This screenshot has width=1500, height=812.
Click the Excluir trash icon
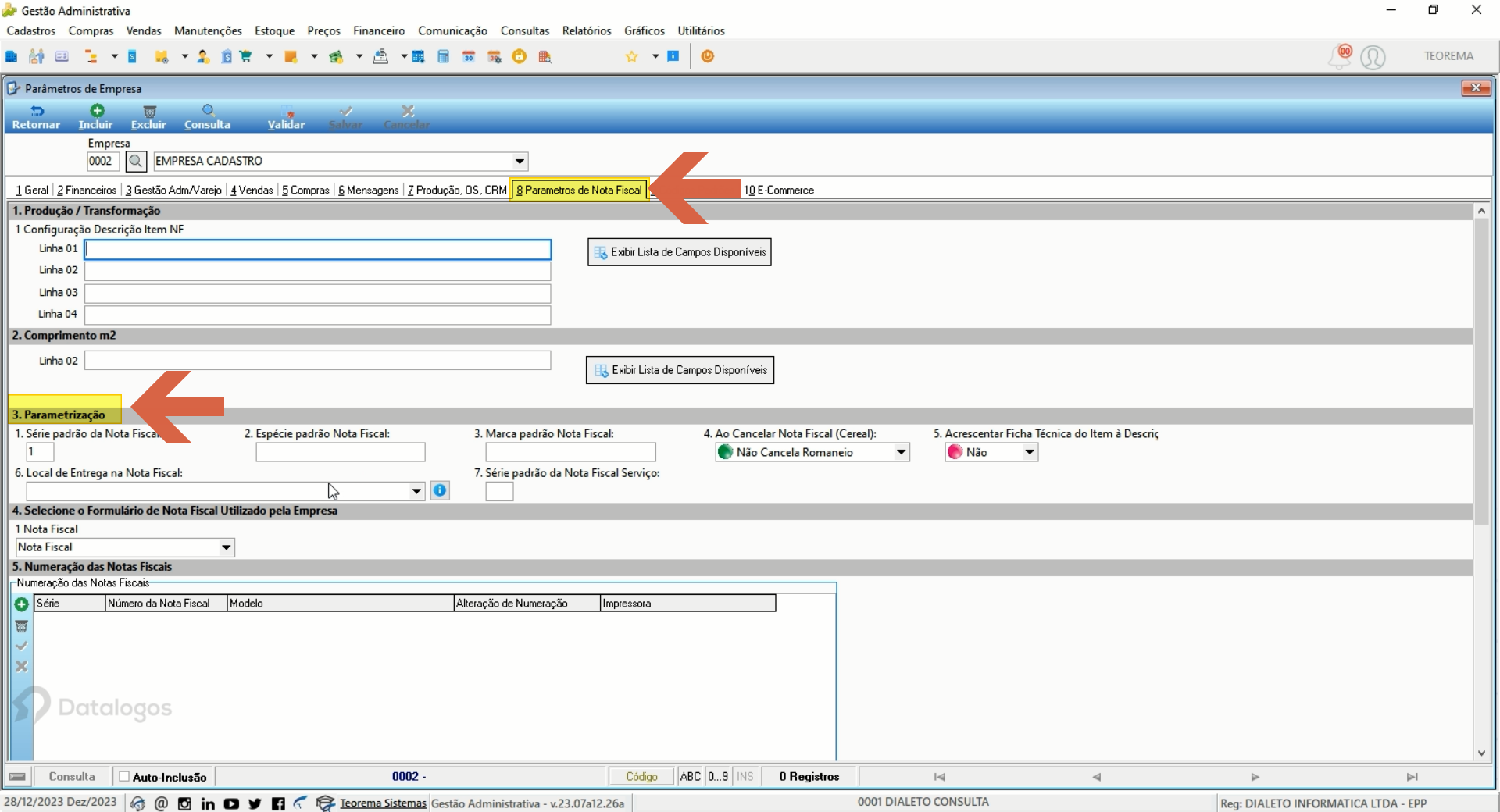[149, 111]
